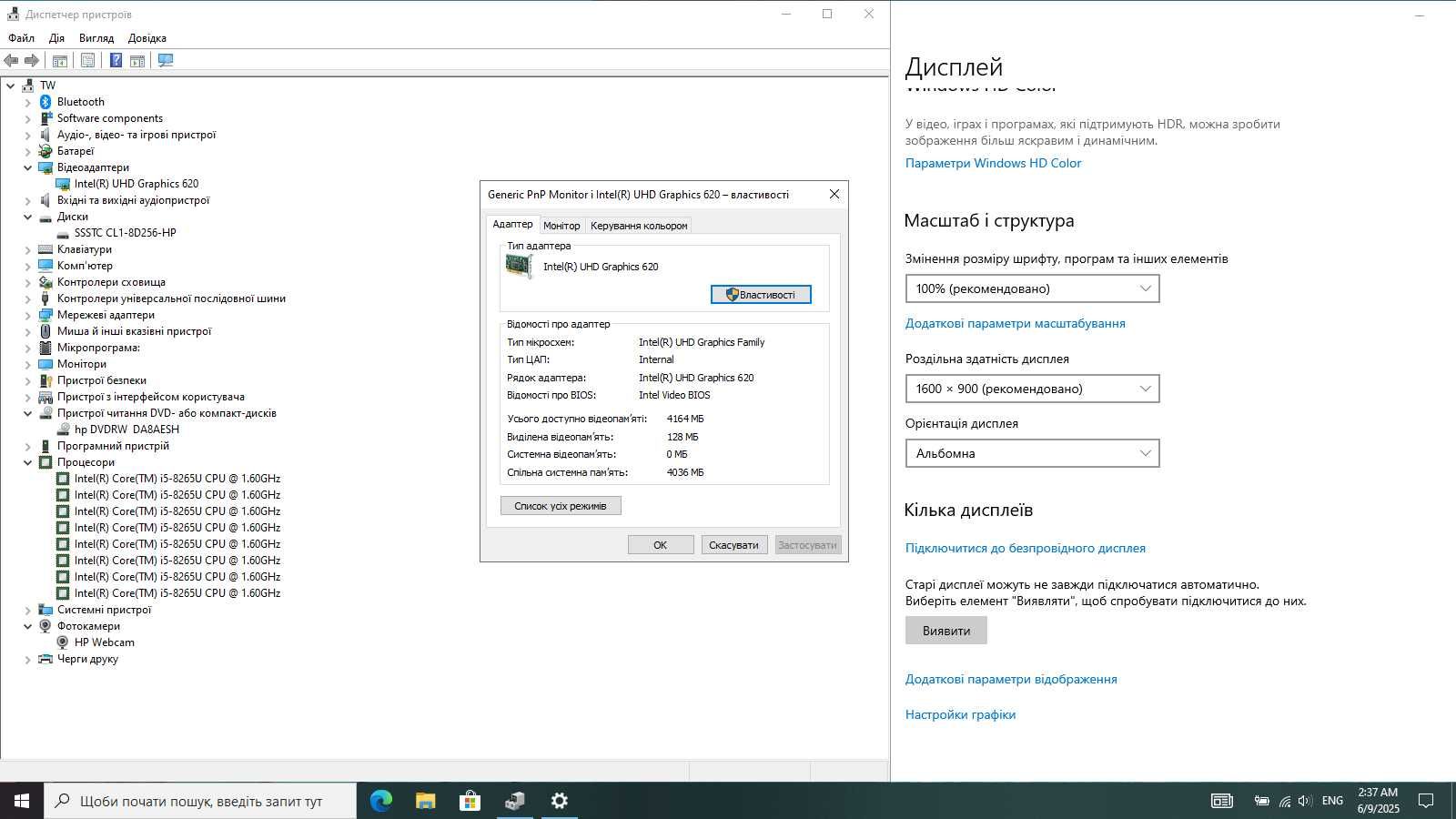Collapse the Процесори node
This screenshot has height=819, width=1456.
(x=28, y=462)
